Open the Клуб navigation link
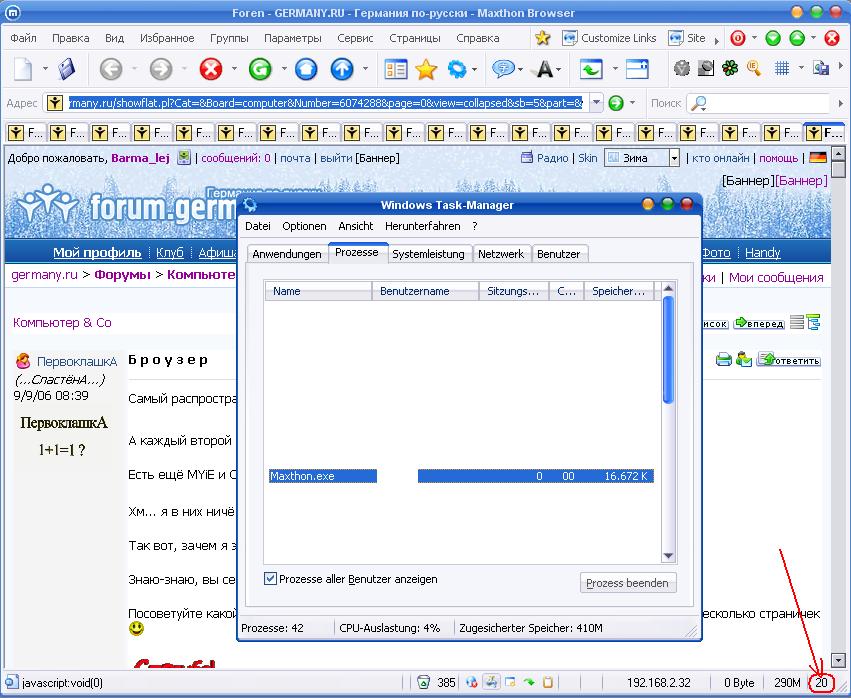851x698 pixels. (170, 252)
